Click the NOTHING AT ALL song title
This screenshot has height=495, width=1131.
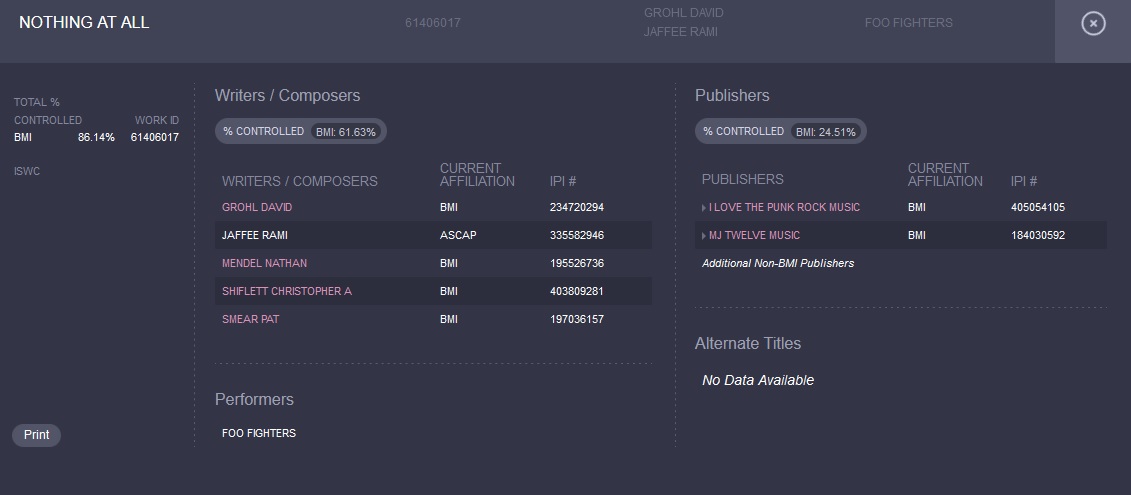(84, 22)
